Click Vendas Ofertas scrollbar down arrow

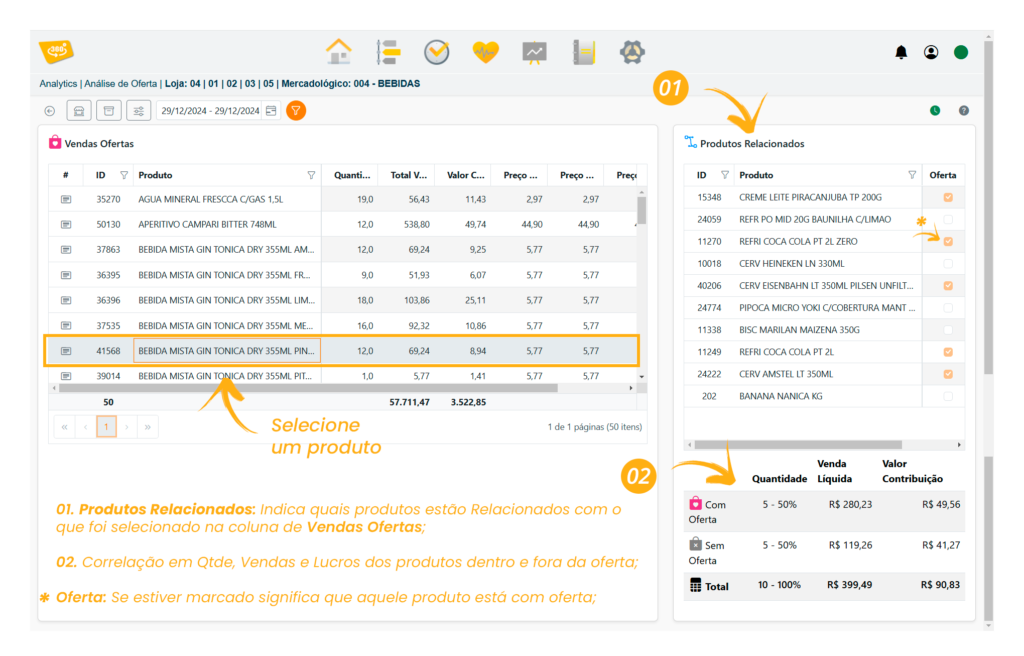point(642,377)
